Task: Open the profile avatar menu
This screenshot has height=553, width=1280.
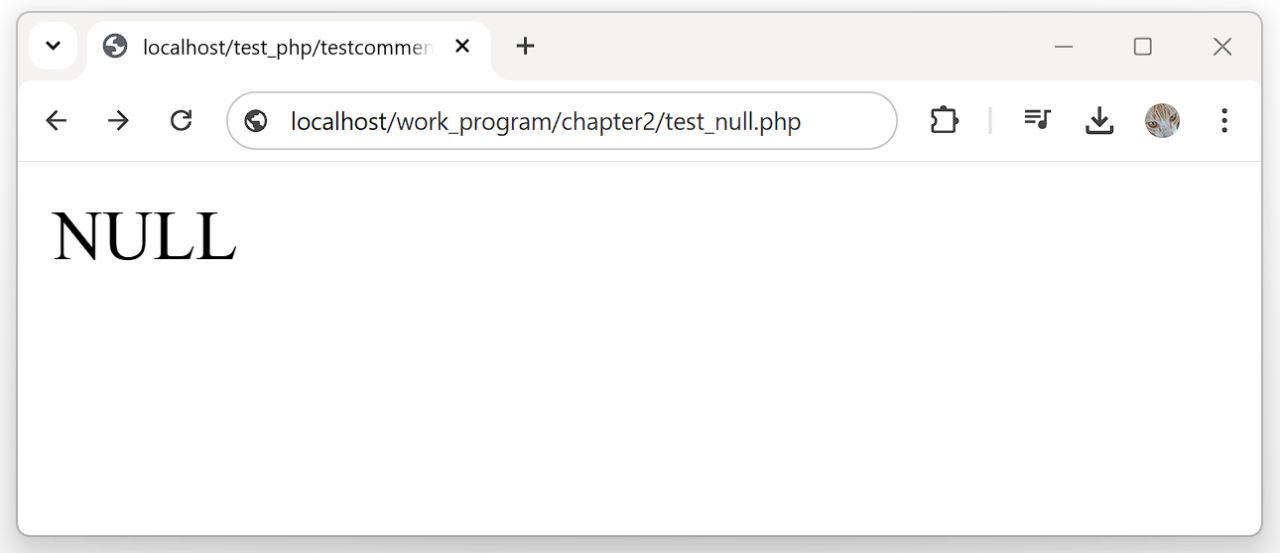Action: (1162, 121)
